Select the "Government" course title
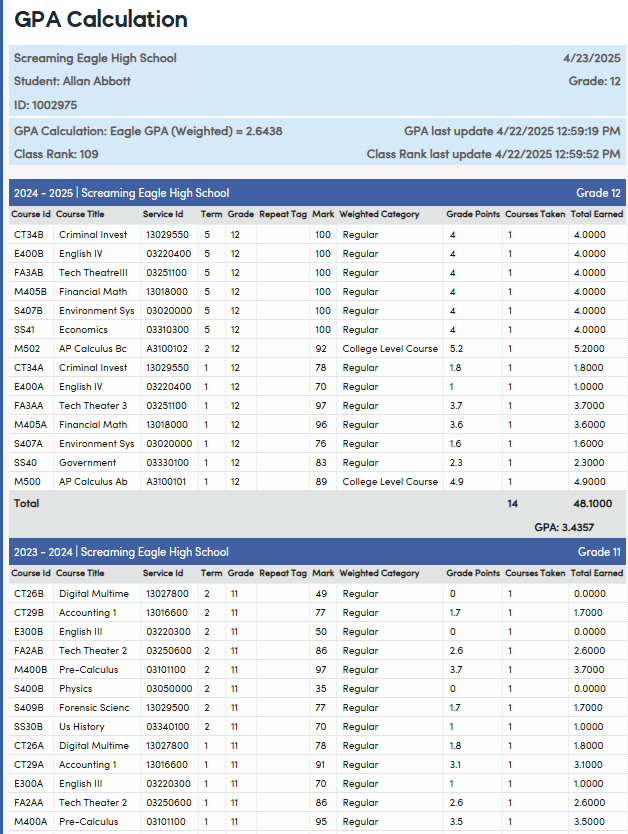 pos(87,463)
